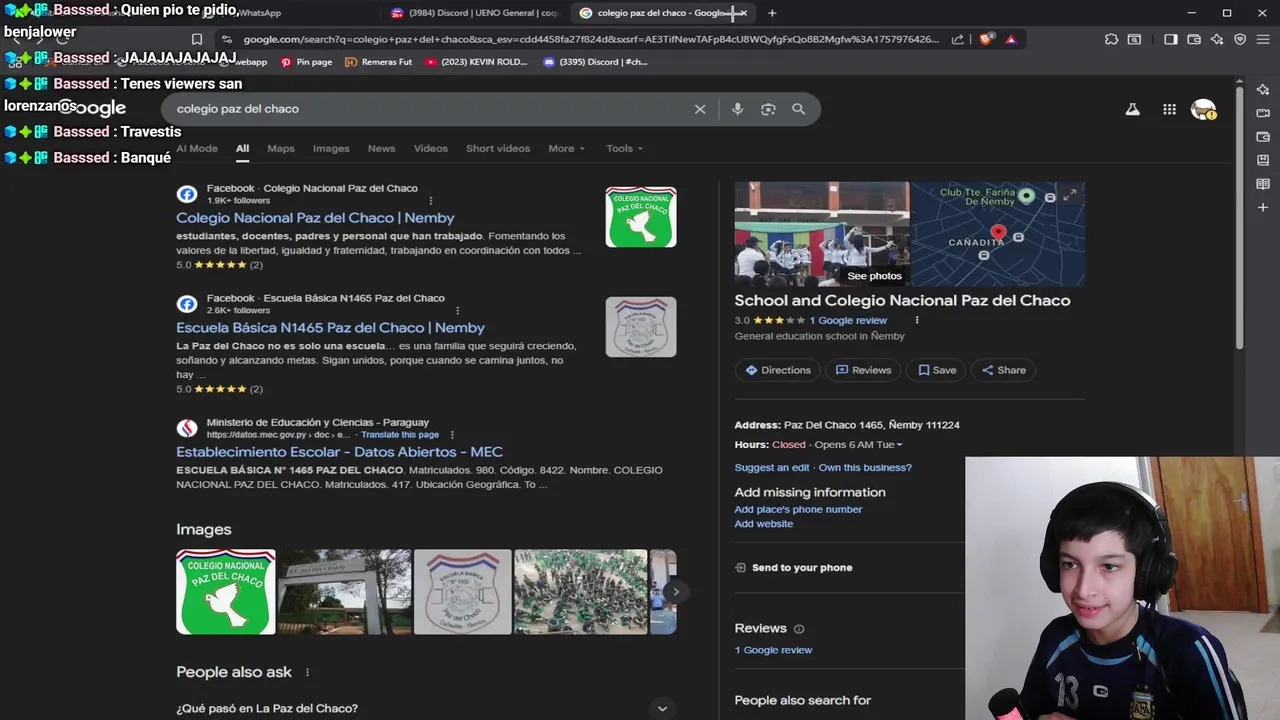This screenshot has width=1280, height=720.
Task: Open Brave Shields lion icon
Action: (986, 39)
